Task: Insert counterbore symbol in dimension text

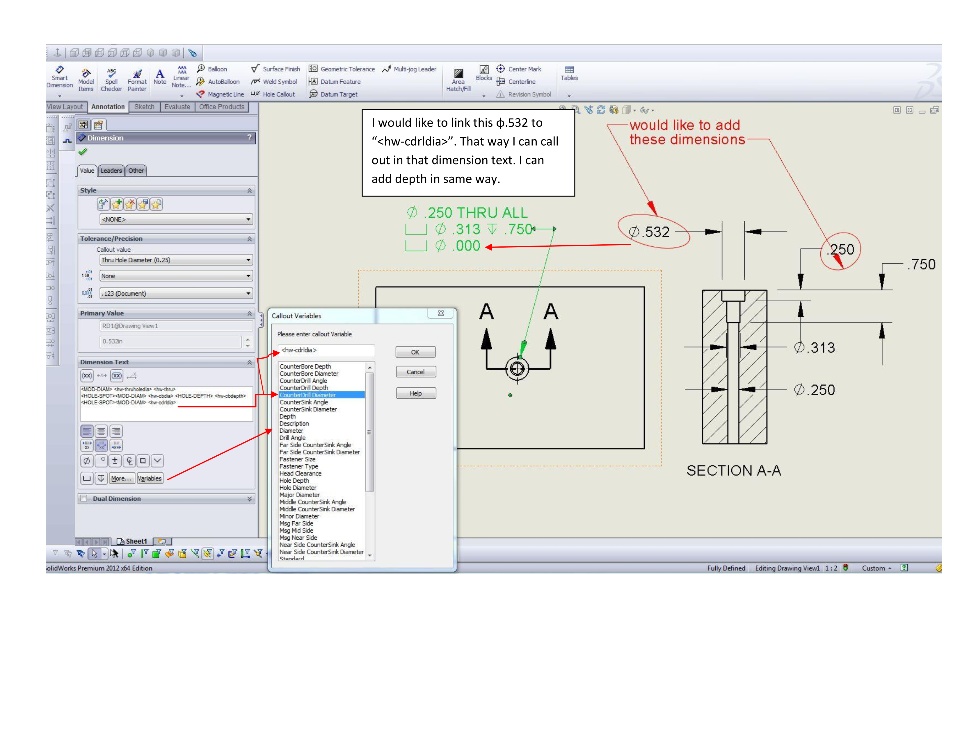Action: (87, 478)
